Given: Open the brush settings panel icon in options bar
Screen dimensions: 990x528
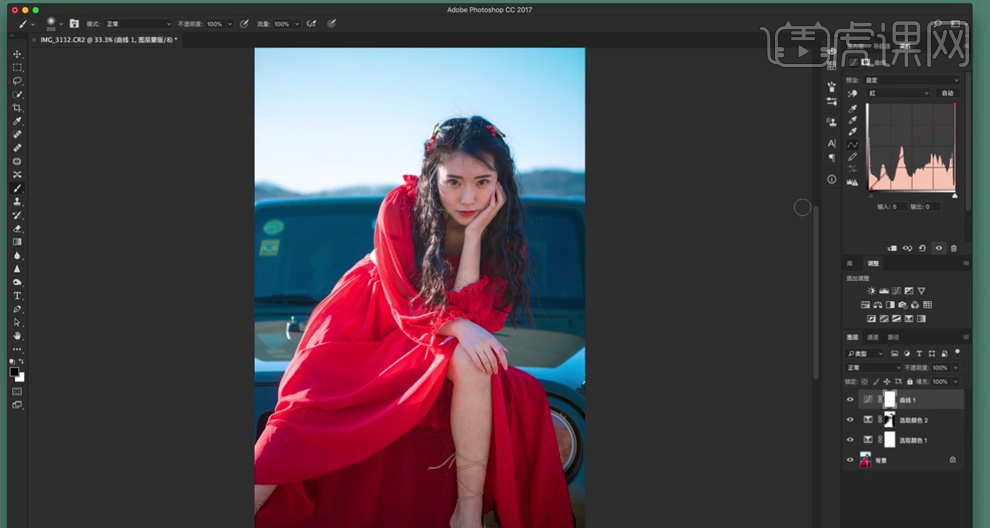Looking at the screenshot, I should pyautogui.click(x=74, y=23).
